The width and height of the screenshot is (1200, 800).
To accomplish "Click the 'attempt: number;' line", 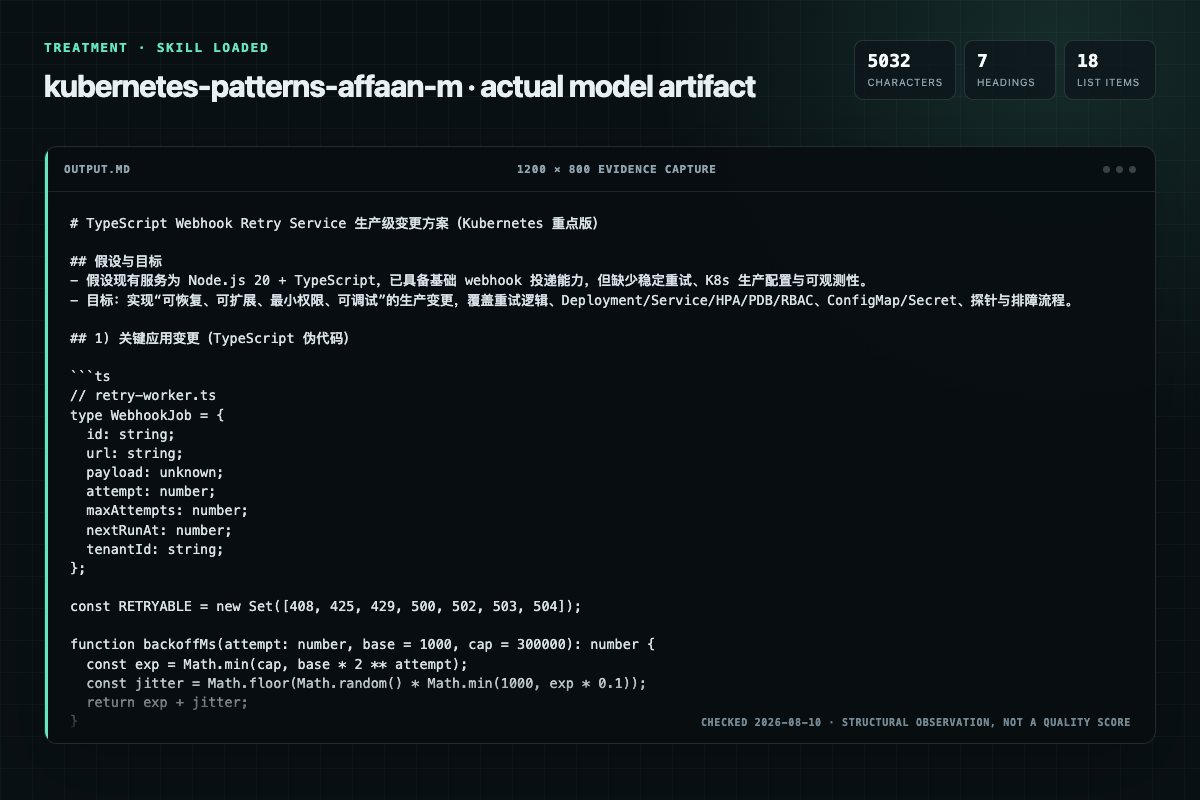I will coord(151,491).
